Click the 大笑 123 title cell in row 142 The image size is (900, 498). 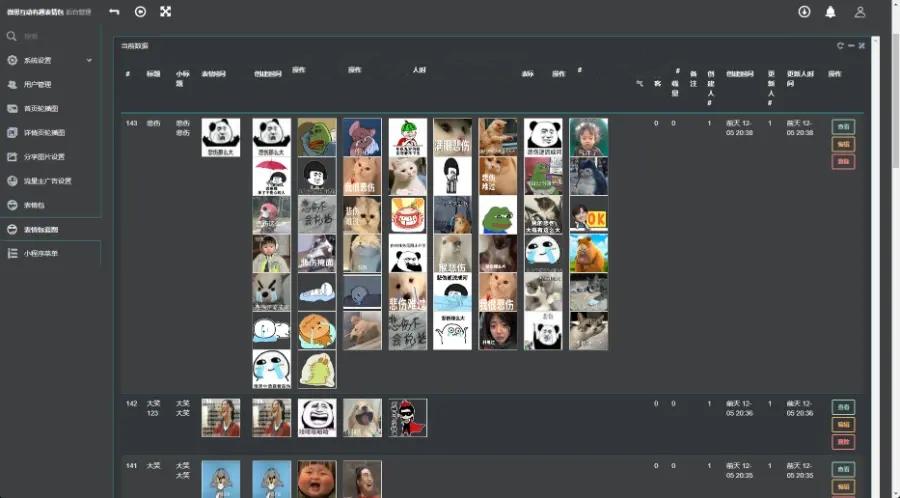[x=153, y=408]
